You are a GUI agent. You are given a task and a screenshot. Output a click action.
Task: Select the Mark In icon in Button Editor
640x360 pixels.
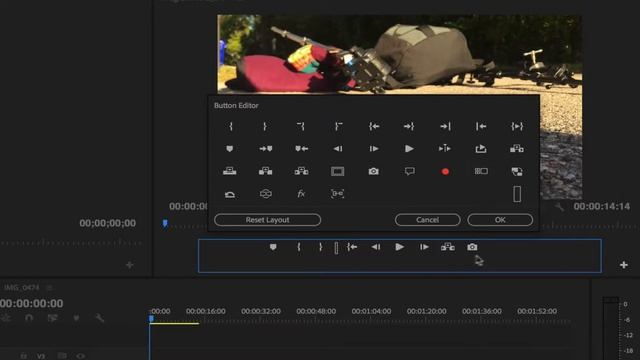[x=230, y=127]
